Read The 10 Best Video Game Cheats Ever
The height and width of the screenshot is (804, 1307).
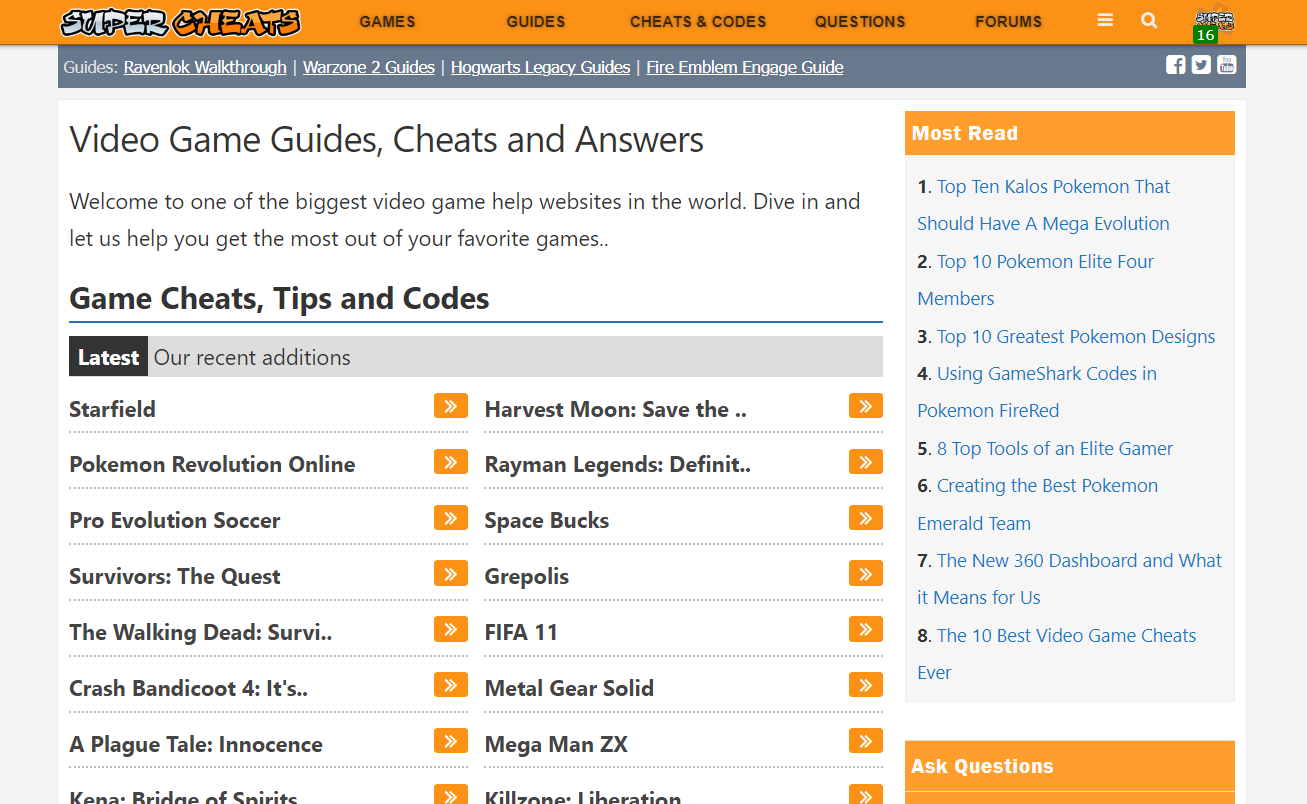(1056, 654)
